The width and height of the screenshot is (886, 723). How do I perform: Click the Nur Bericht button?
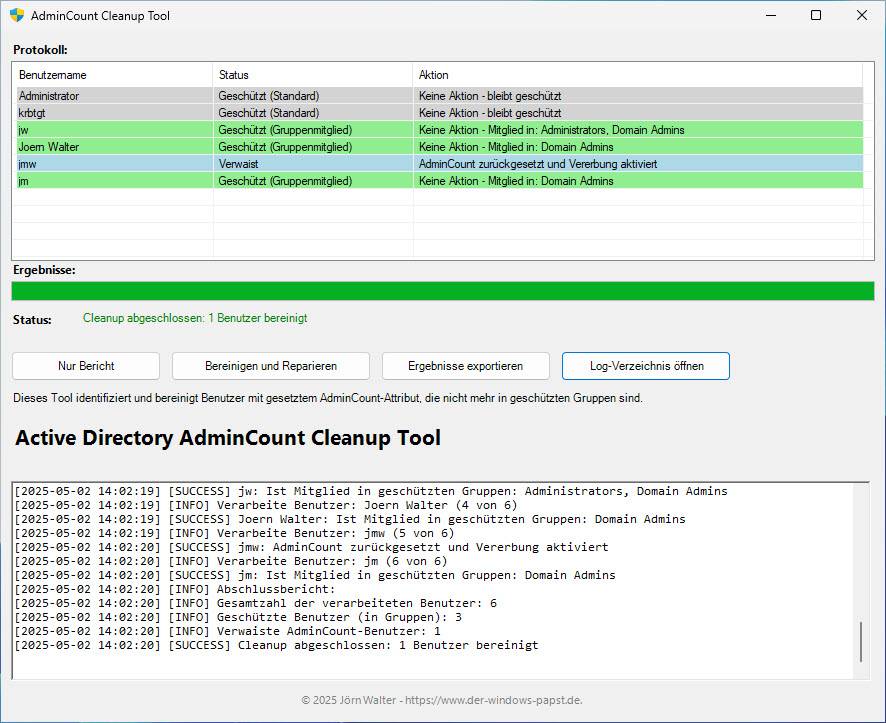pyautogui.click(x=85, y=366)
